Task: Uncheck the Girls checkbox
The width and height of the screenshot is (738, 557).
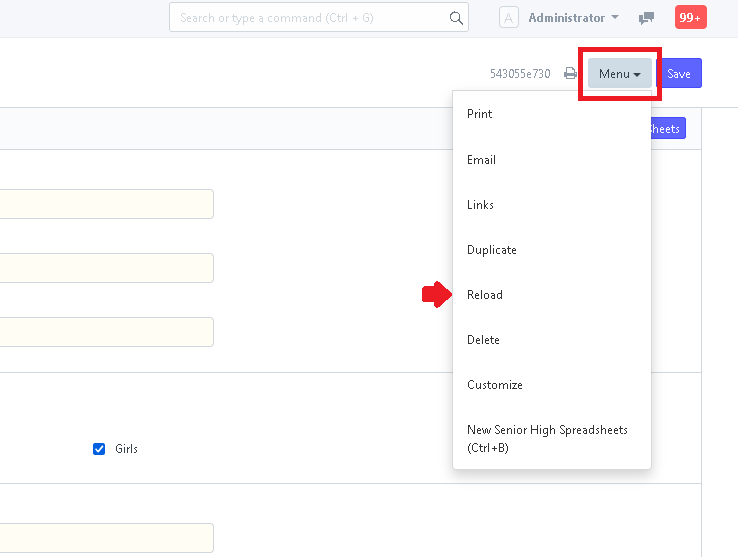Action: point(99,449)
